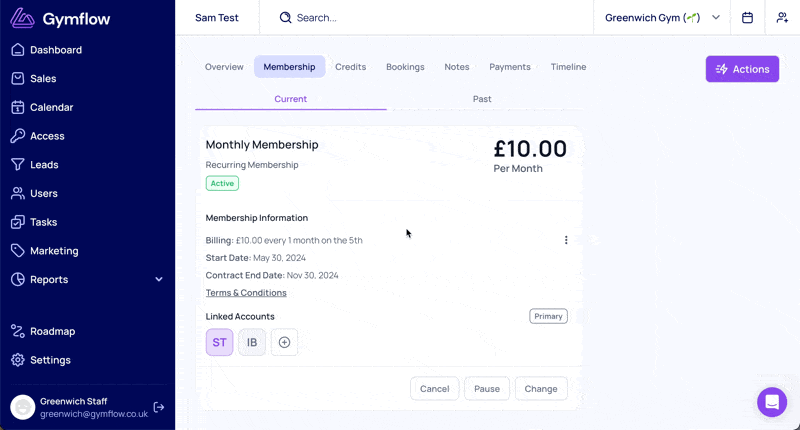Open the calendar icon in top bar
Viewport: 800px width, 430px height.
click(747, 18)
